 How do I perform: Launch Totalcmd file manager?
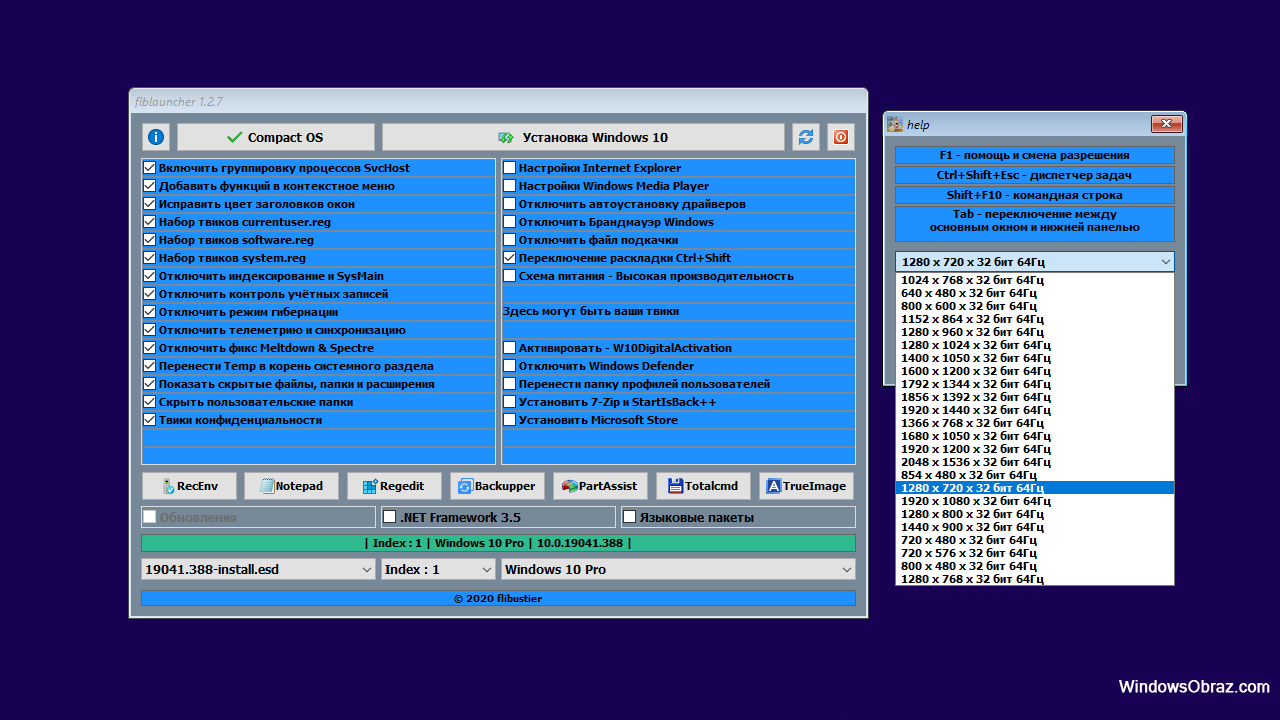[x=703, y=486]
